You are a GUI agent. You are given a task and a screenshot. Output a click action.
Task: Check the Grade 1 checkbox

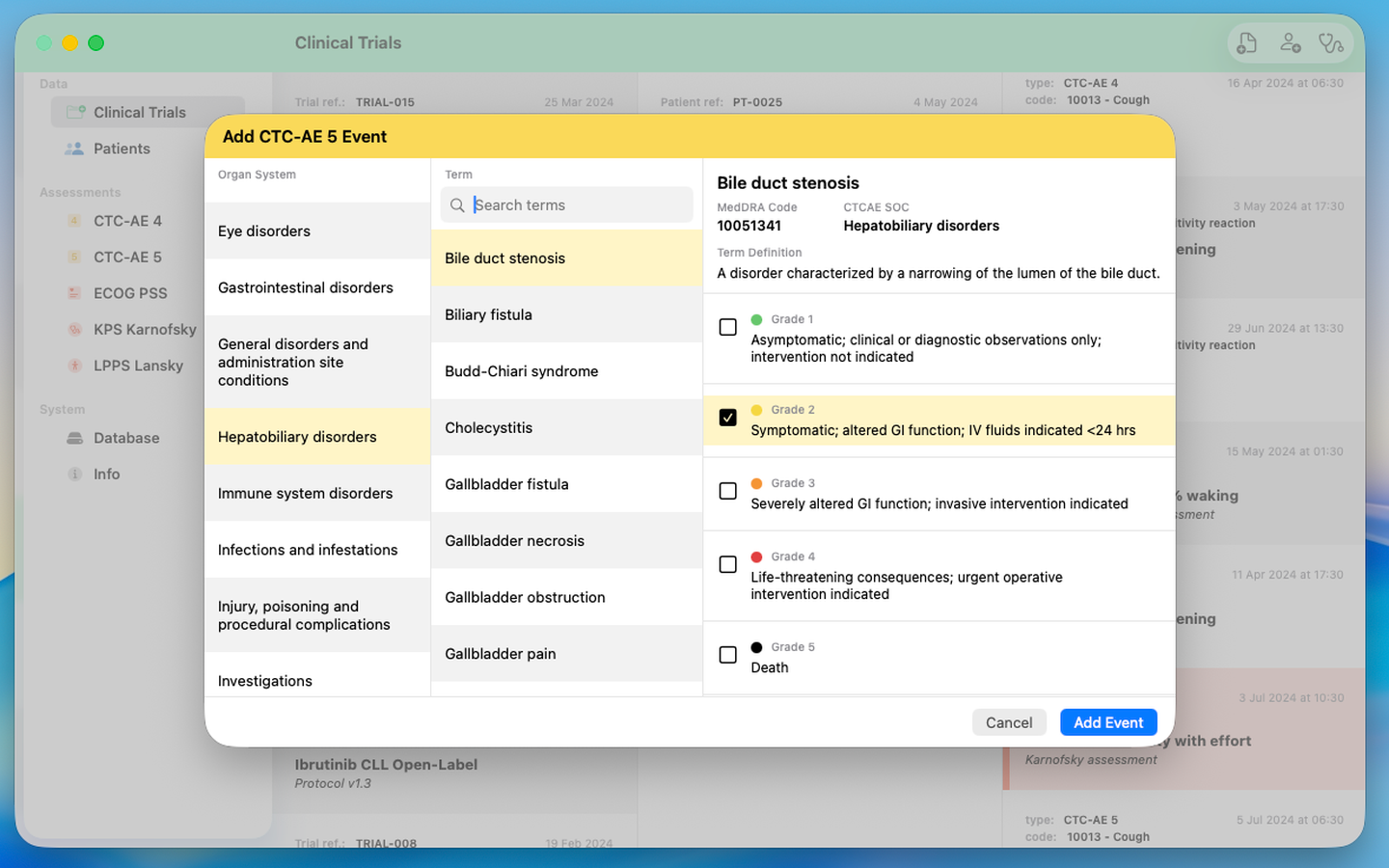[x=728, y=328]
